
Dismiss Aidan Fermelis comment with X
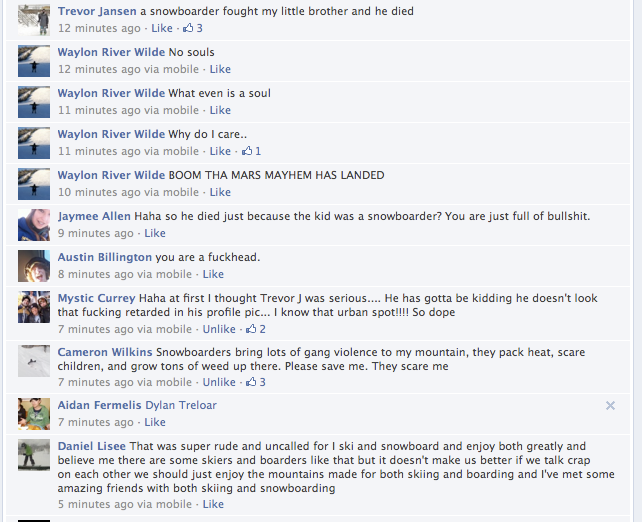click(610, 405)
